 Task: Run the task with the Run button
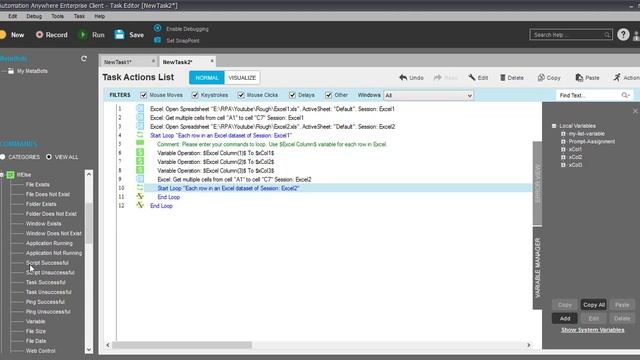coord(91,35)
